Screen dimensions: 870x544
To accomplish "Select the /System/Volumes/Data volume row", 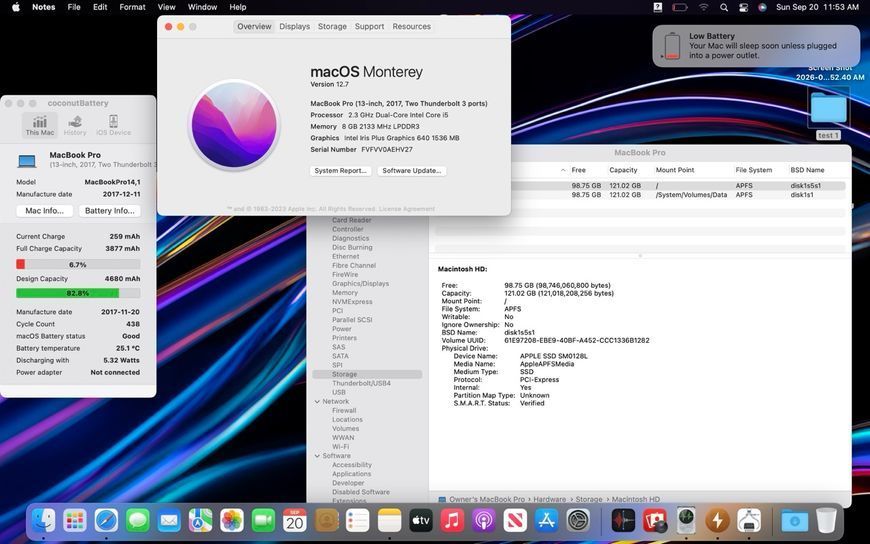I will 640,195.
